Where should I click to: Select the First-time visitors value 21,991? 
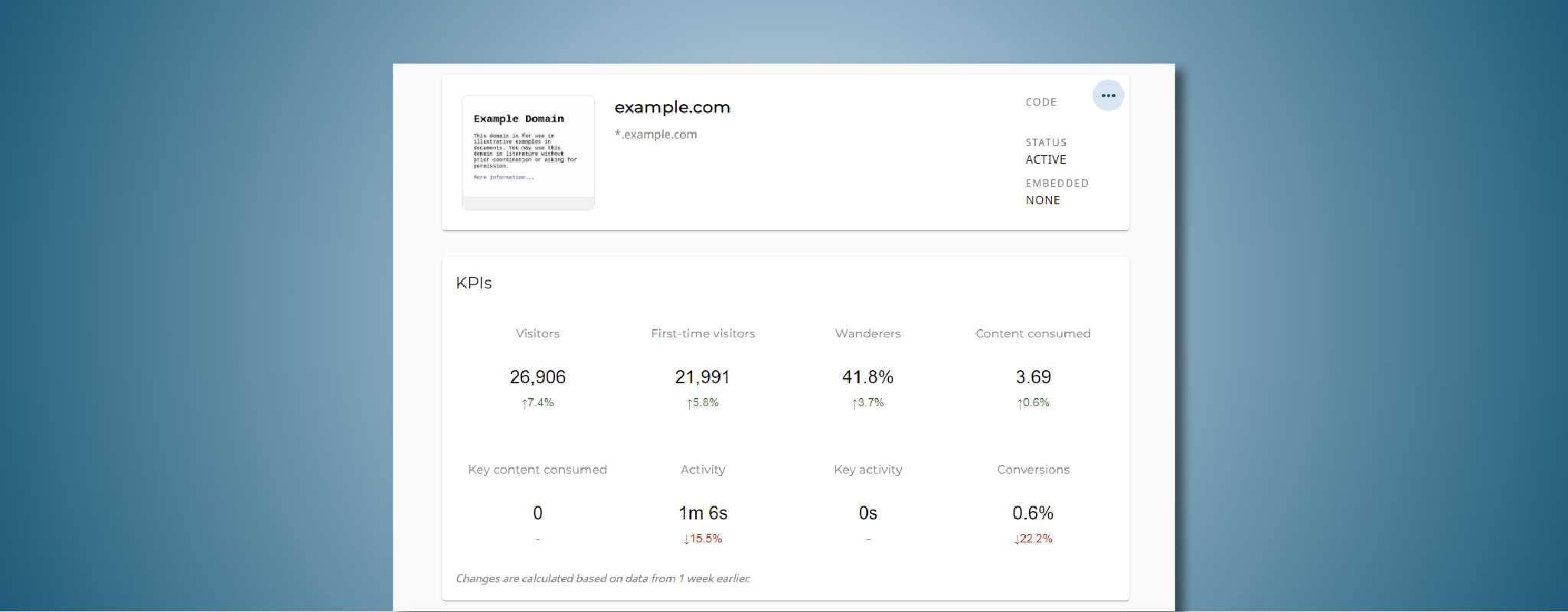pyautogui.click(x=702, y=377)
